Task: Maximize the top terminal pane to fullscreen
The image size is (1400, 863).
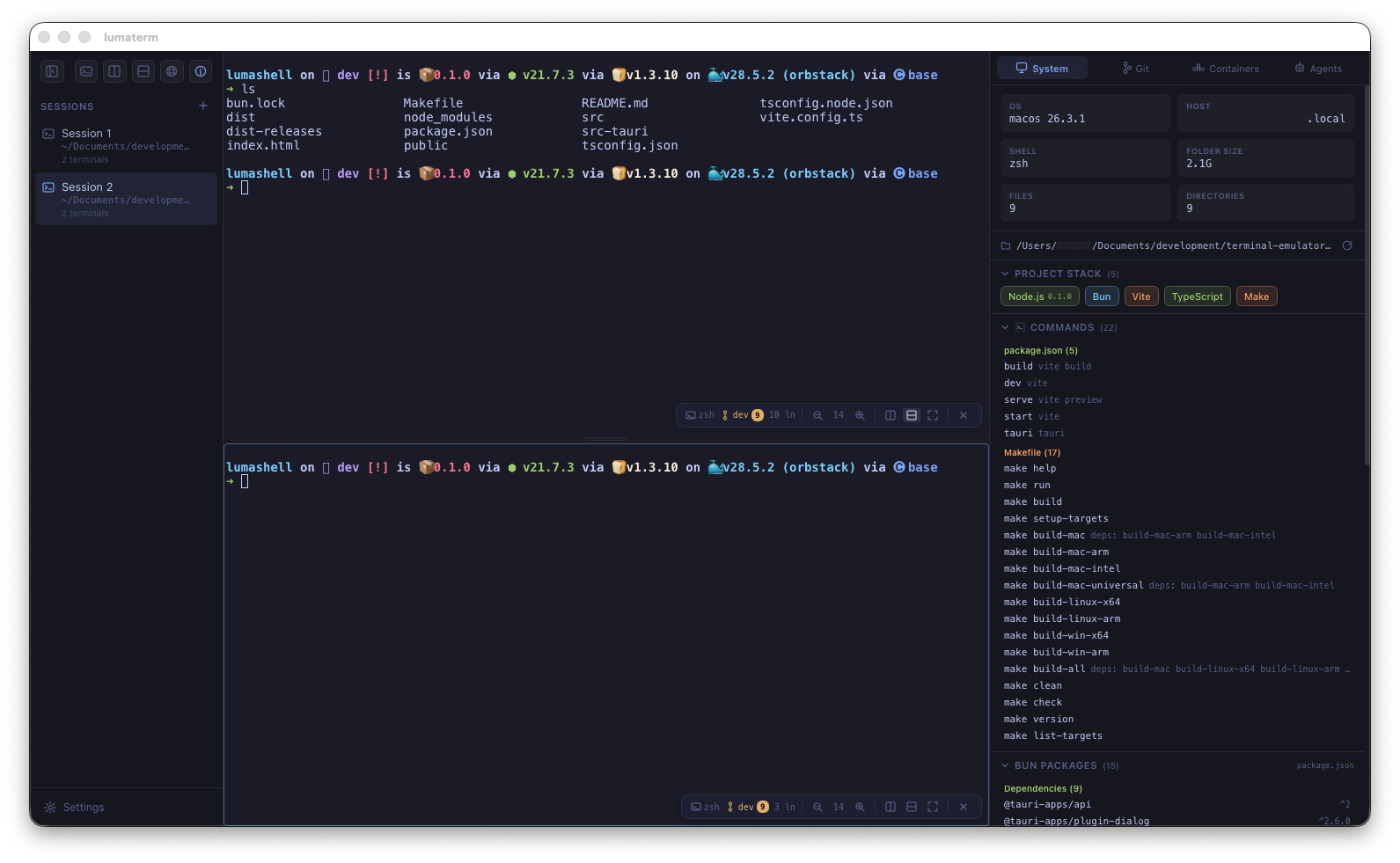Action: (933, 415)
